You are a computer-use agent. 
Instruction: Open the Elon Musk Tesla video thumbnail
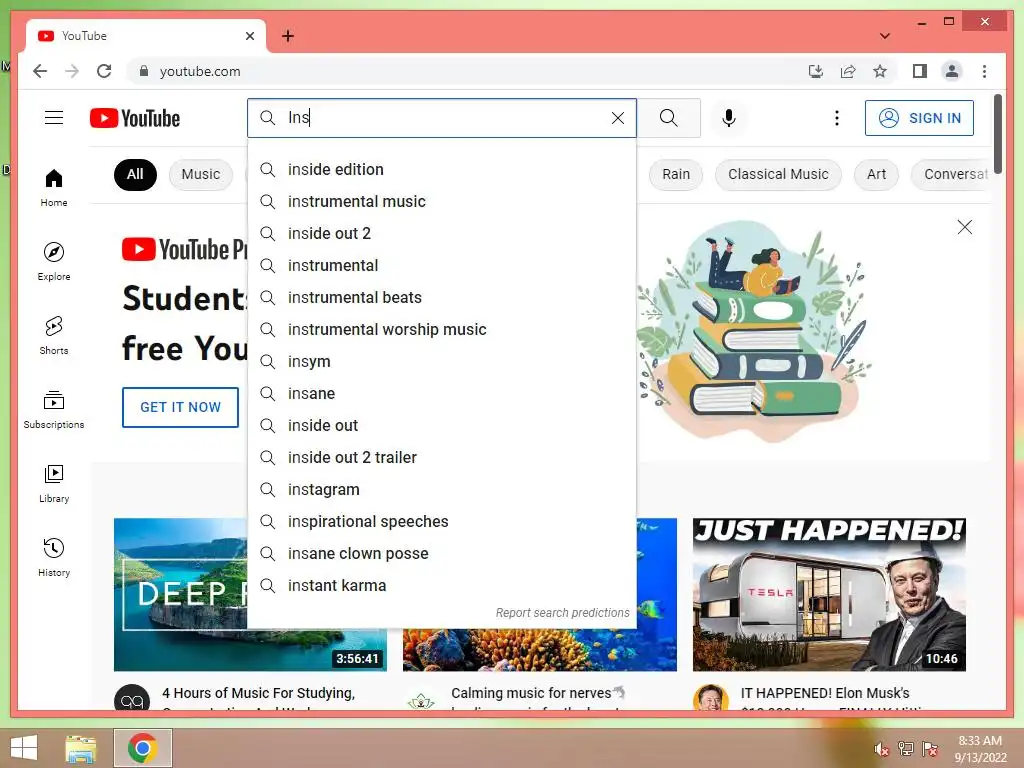pos(829,594)
